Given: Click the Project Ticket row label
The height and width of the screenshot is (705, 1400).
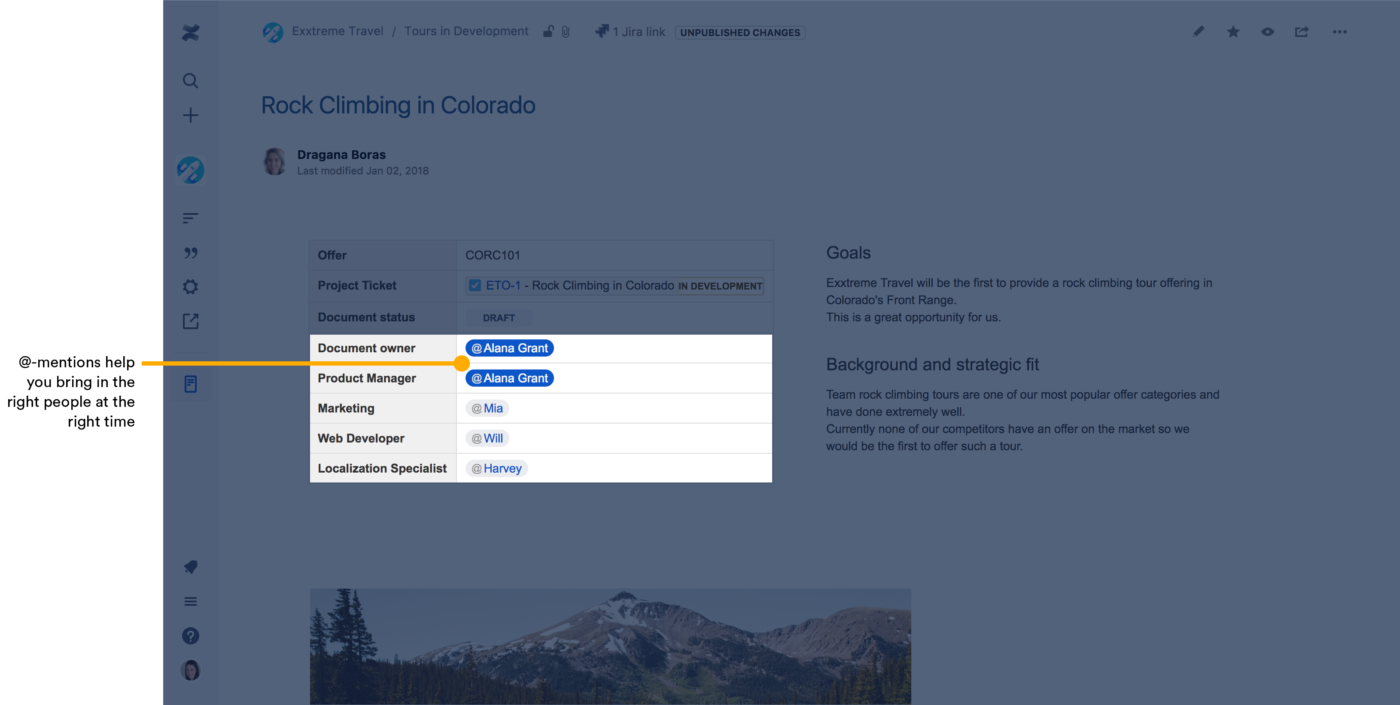Looking at the screenshot, I should coord(357,285).
